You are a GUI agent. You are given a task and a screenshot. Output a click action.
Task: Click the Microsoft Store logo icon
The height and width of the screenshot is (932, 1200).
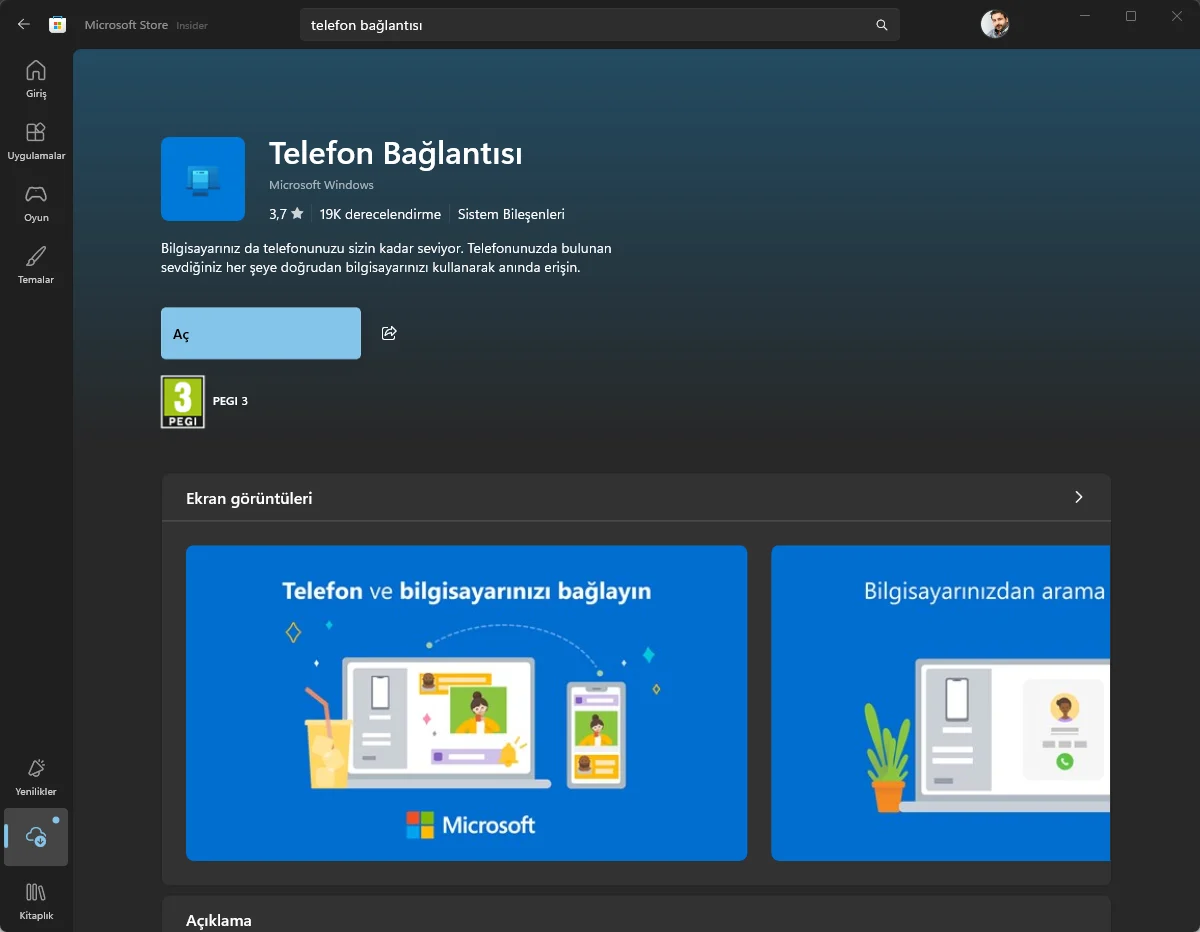pyautogui.click(x=58, y=25)
